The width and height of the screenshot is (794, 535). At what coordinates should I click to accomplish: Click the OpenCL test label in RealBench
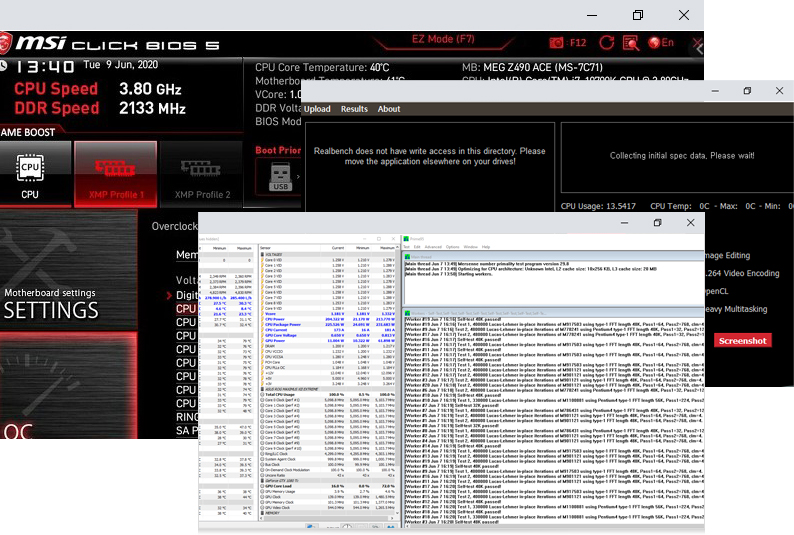717,292
